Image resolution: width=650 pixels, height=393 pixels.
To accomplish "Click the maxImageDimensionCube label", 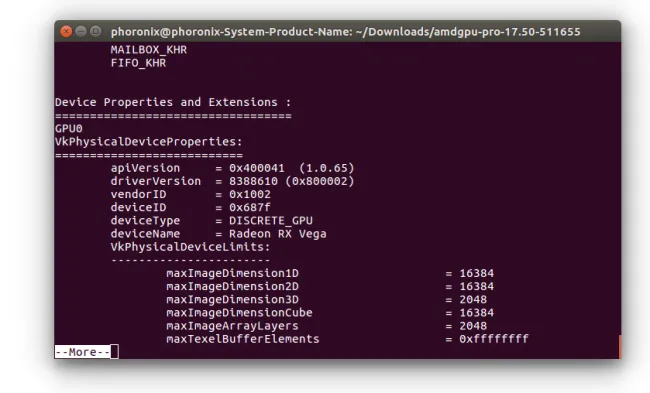I will (x=239, y=313).
